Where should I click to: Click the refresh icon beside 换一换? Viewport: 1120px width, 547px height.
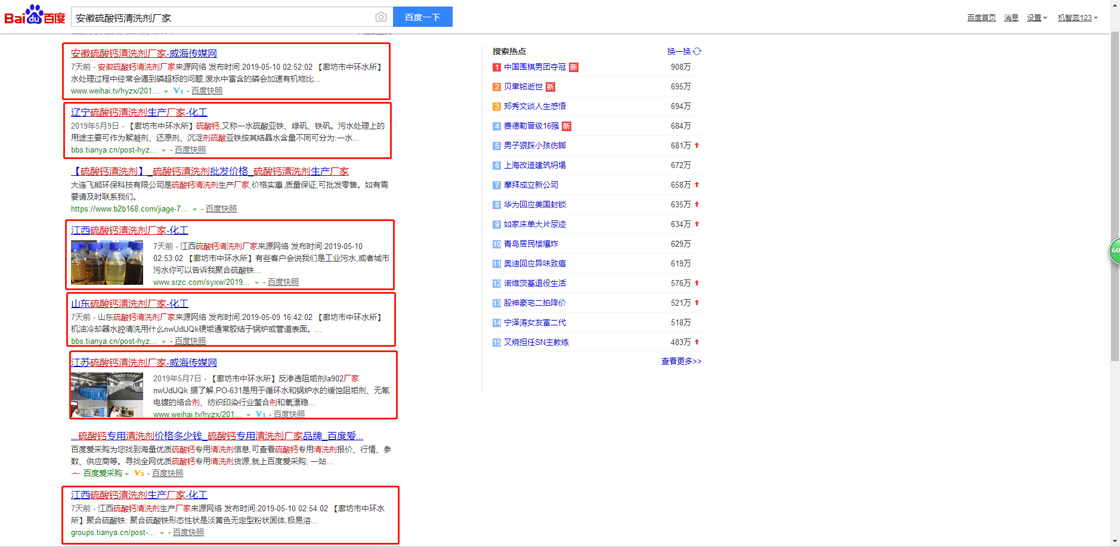coord(697,51)
